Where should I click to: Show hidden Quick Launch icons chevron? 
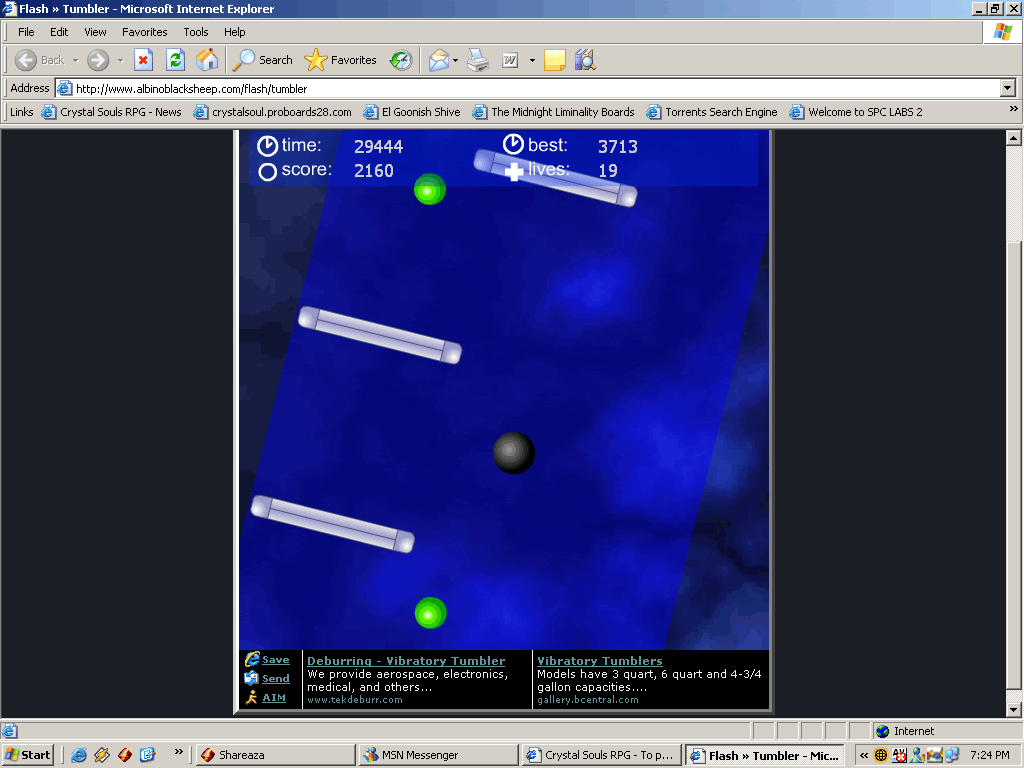tap(178, 752)
